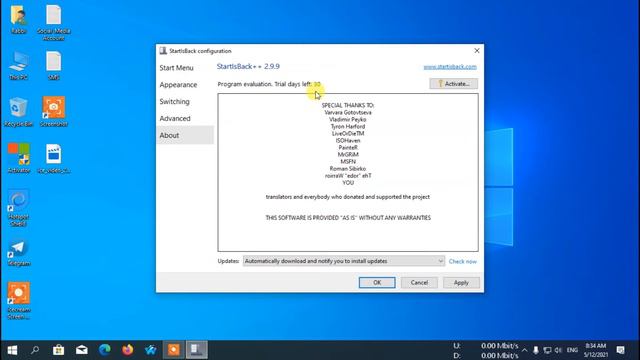Switch to the orange screen recorder taskbar app

[x=174, y=350]
